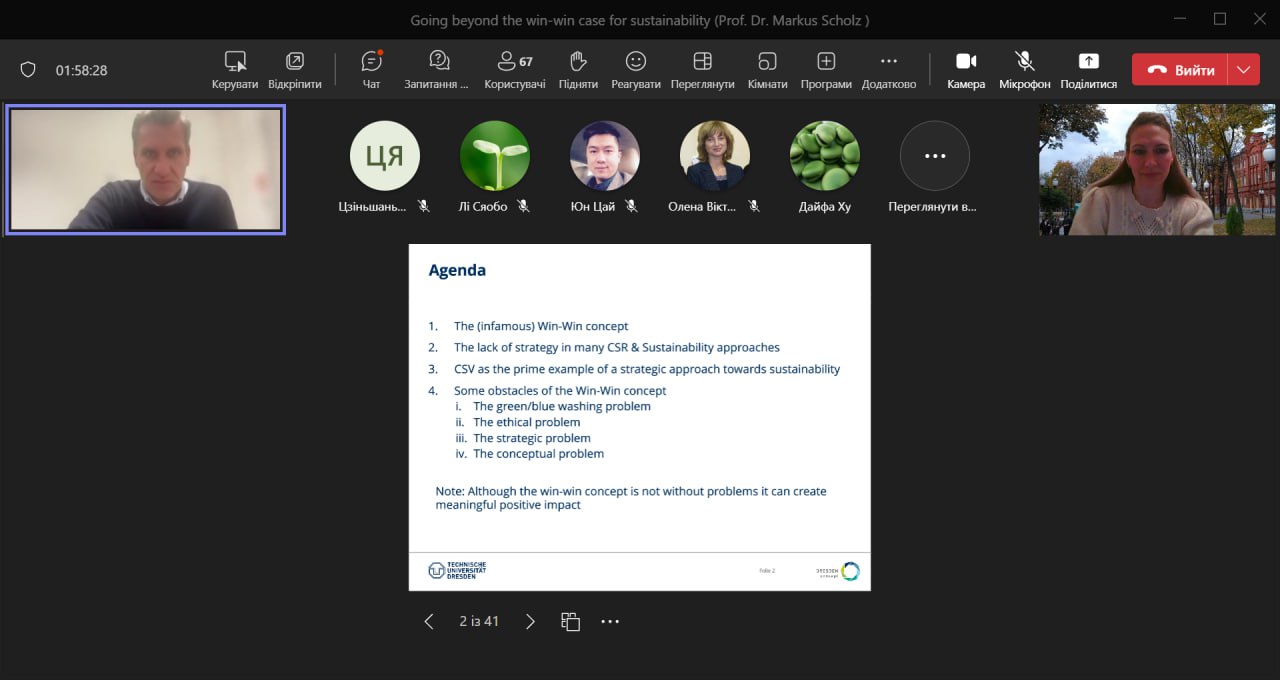
Task: Click the shield security icon
Action: pos(28,70)
